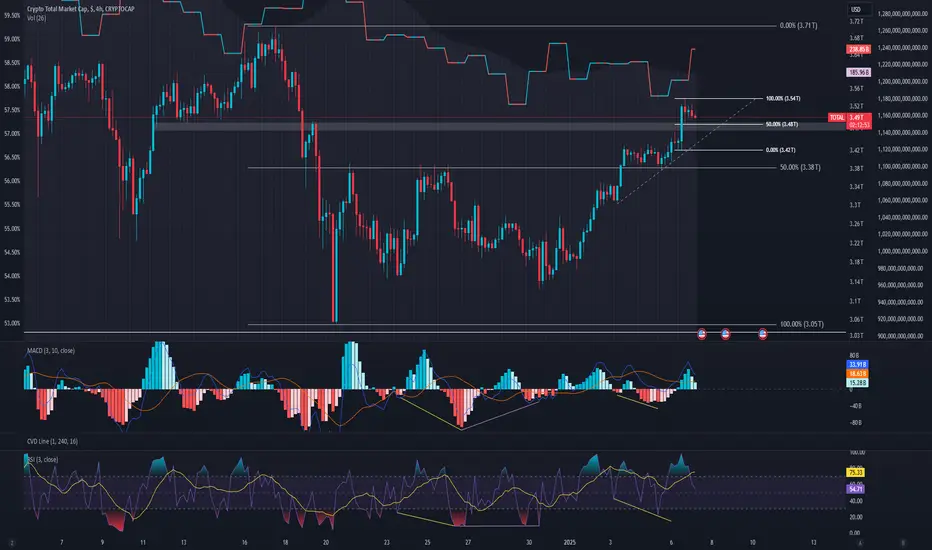932x550 pixels.
Task: Click the 2025 label on the time axis
Action: [569, 542]
